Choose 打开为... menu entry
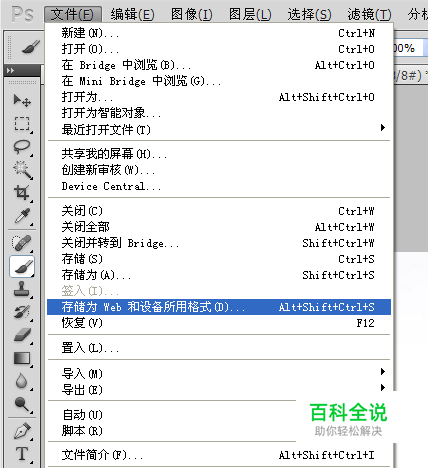 [x=219, y=97]
